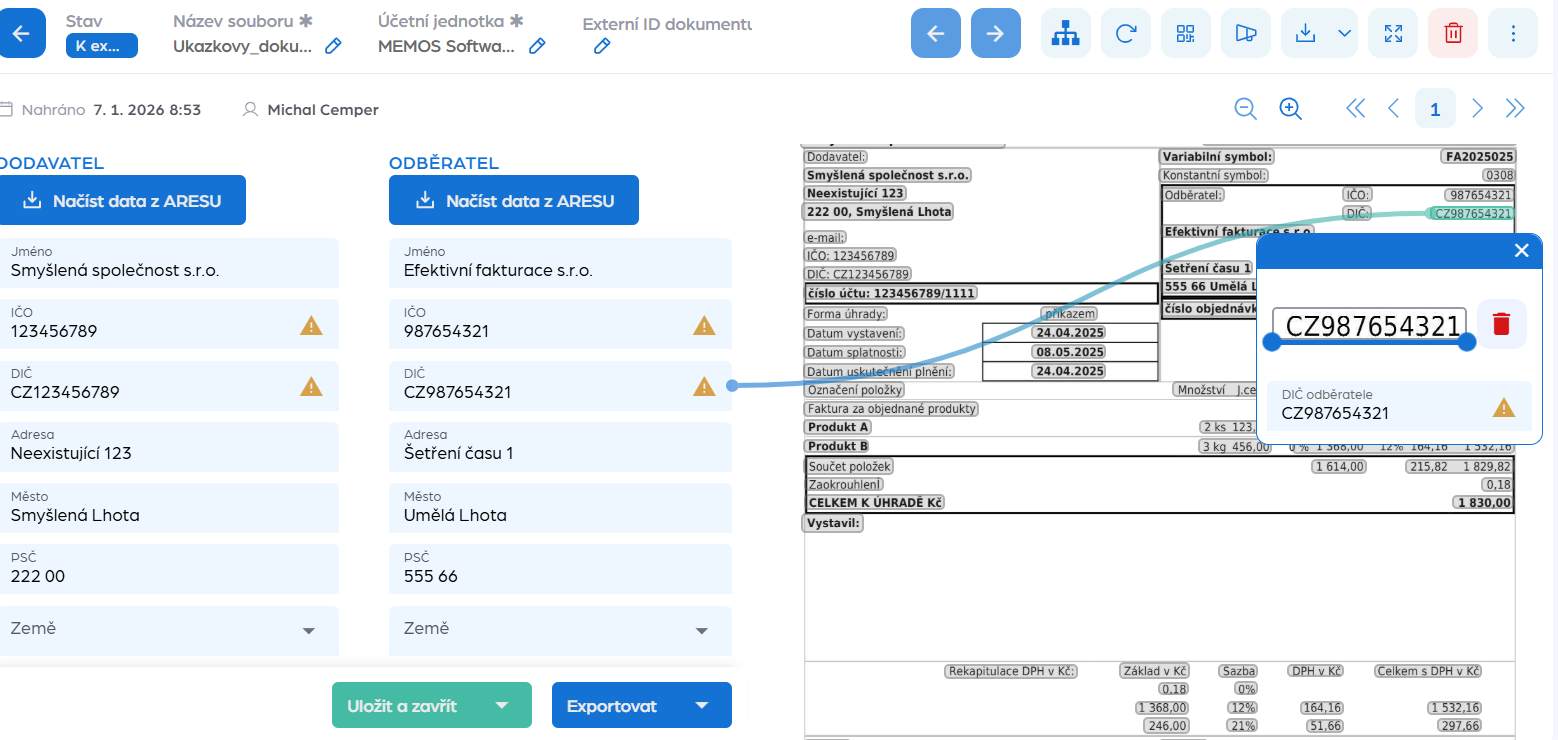Click the customer IČO warning triangle

tap(704, 324)
